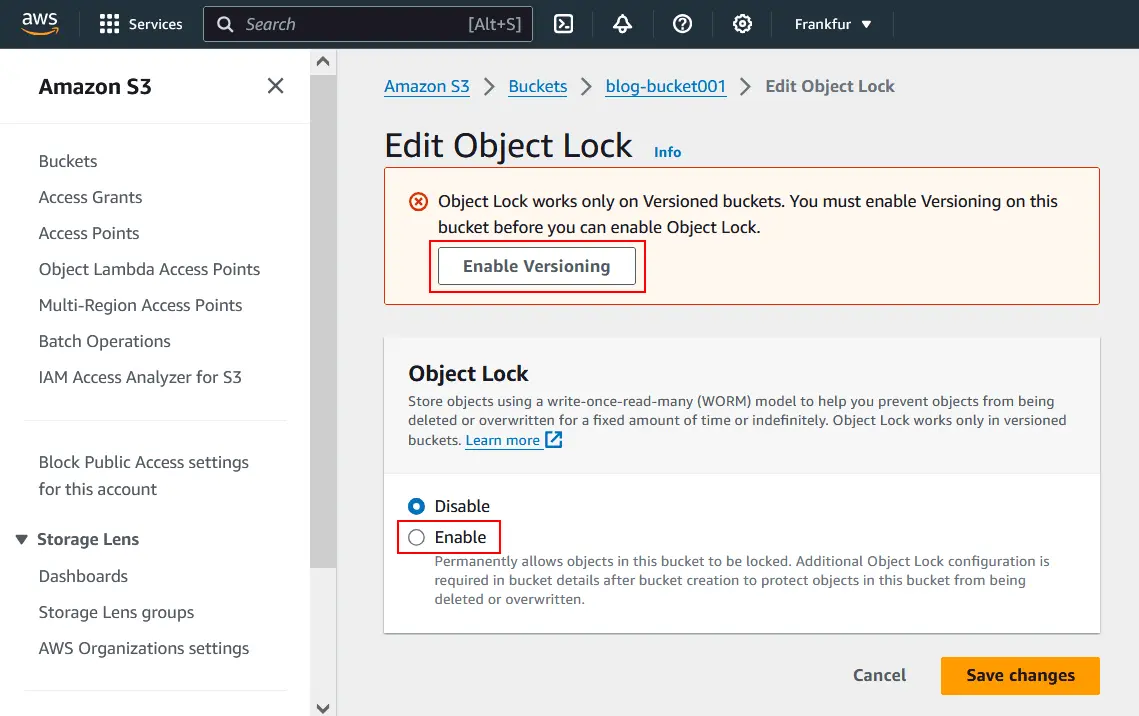Go to Buckets in the sidebar

coord(68,161)
